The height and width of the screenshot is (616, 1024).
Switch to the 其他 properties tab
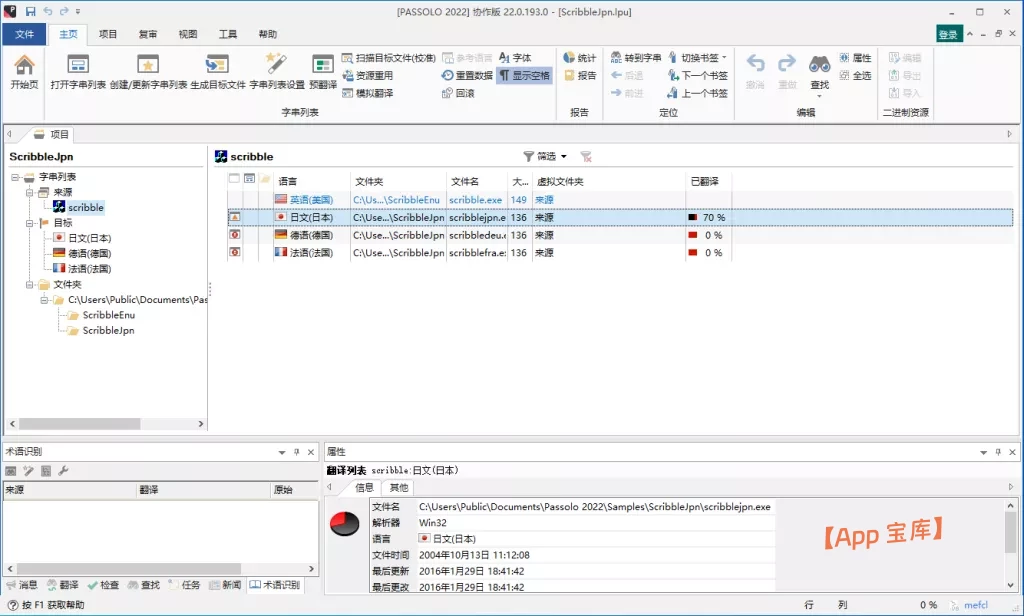[399, 487]
